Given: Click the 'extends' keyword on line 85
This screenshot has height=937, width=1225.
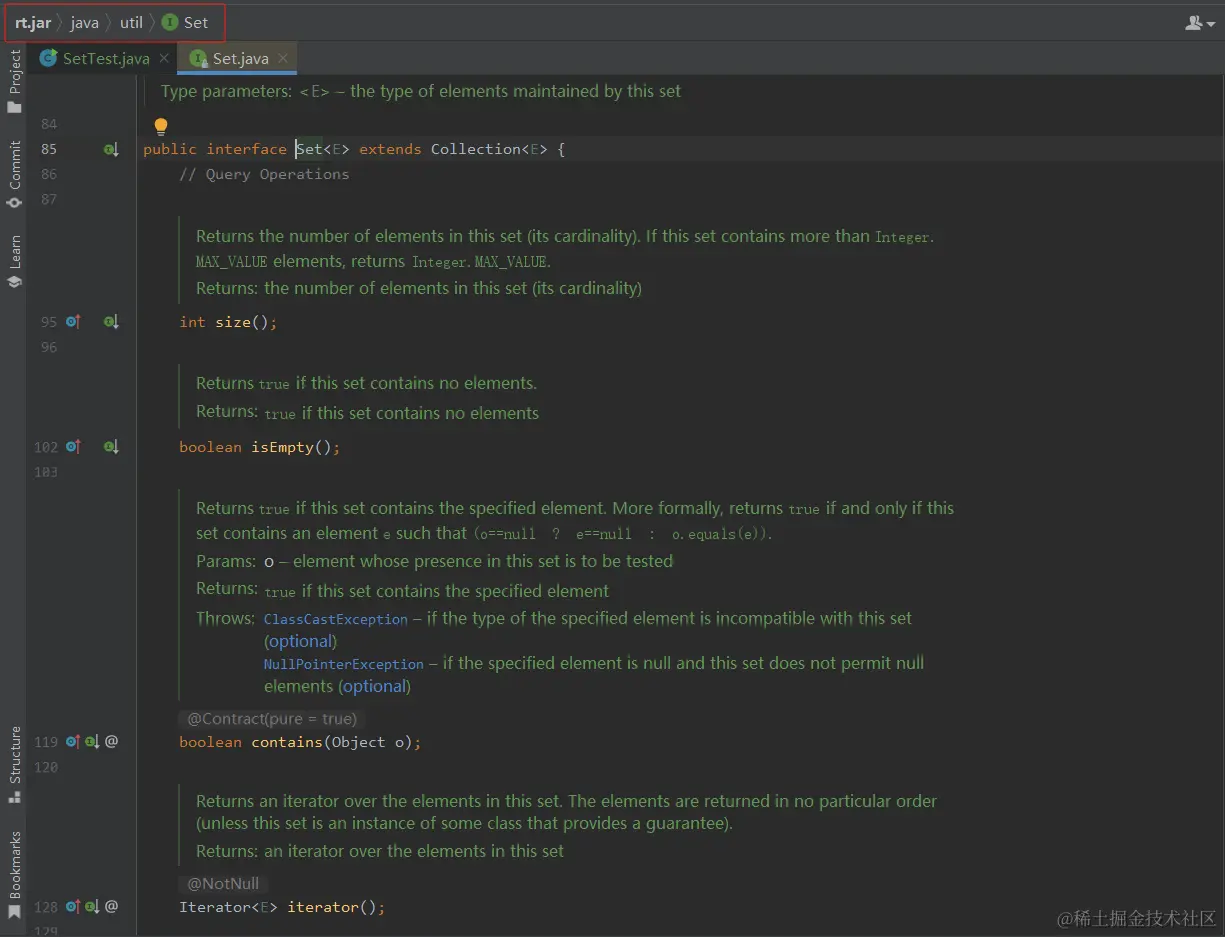Looking at the screenshot, I should 390,149.
